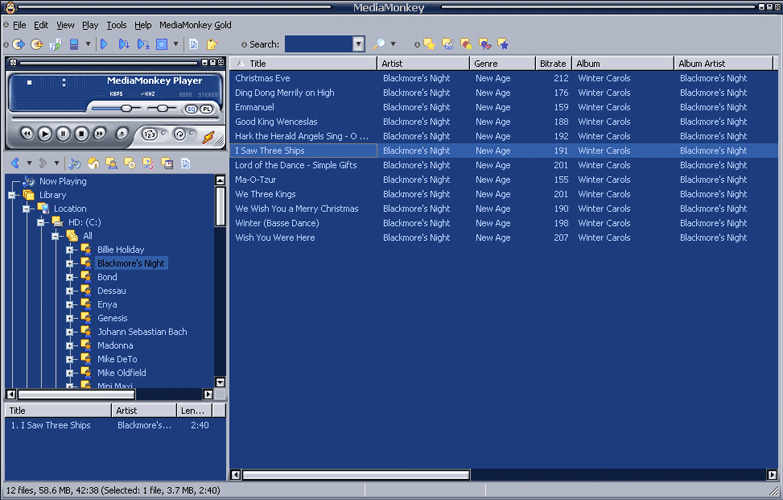Click the right arrow on the track list scrollbar

(x=772, y=475)
